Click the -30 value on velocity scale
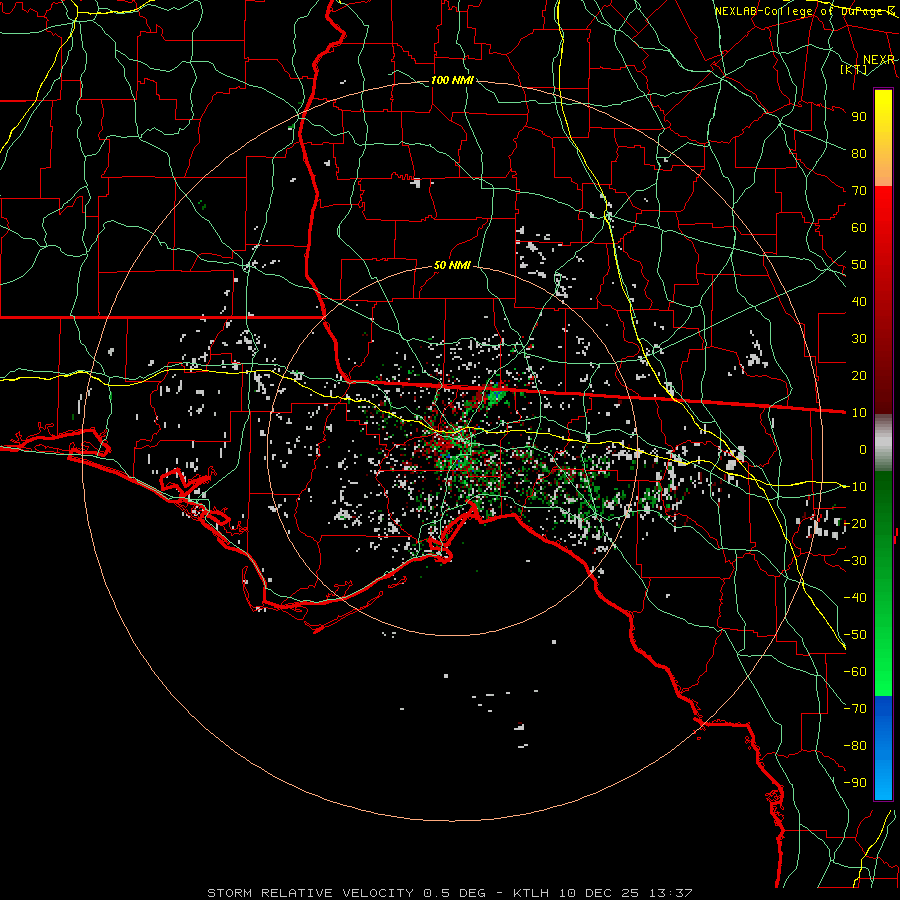Screen dimensions: 900x900 (855, 561)
